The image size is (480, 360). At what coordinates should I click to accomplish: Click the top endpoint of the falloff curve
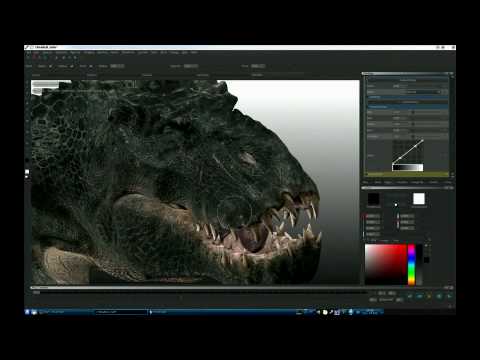(422, 141)
